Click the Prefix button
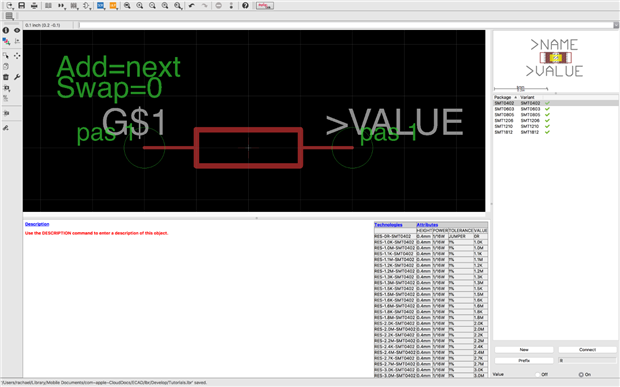Image resolution: width=620 pixels, height=387 pixels. (x=524, y=361)
